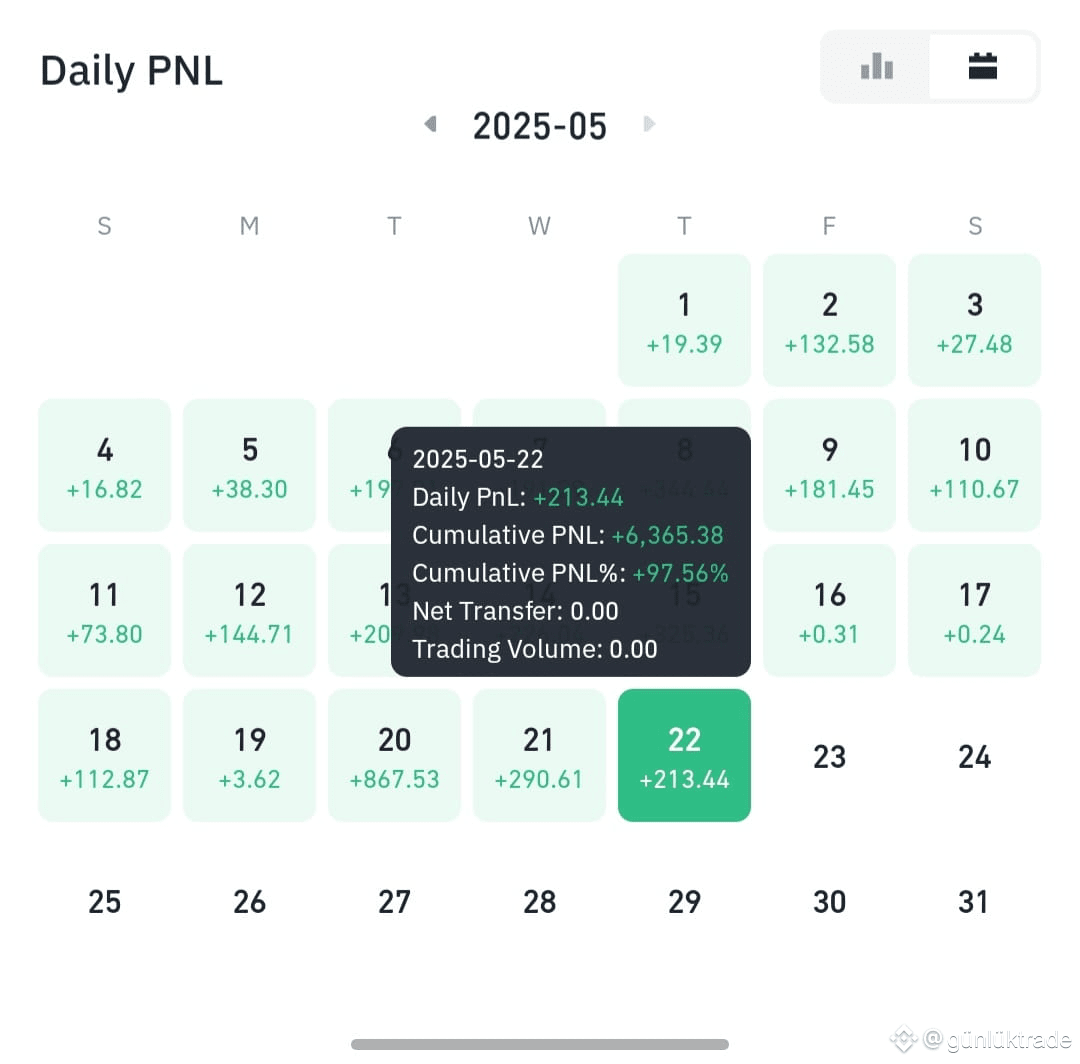This screenshot has height=1064, width=1080.
Task: Choose day 4 with +16.82
Action: [x=104, y=465]
